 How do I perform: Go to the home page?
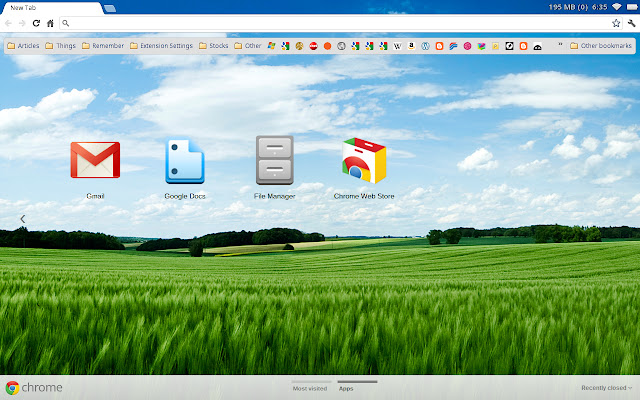click(x=50, y=23)
